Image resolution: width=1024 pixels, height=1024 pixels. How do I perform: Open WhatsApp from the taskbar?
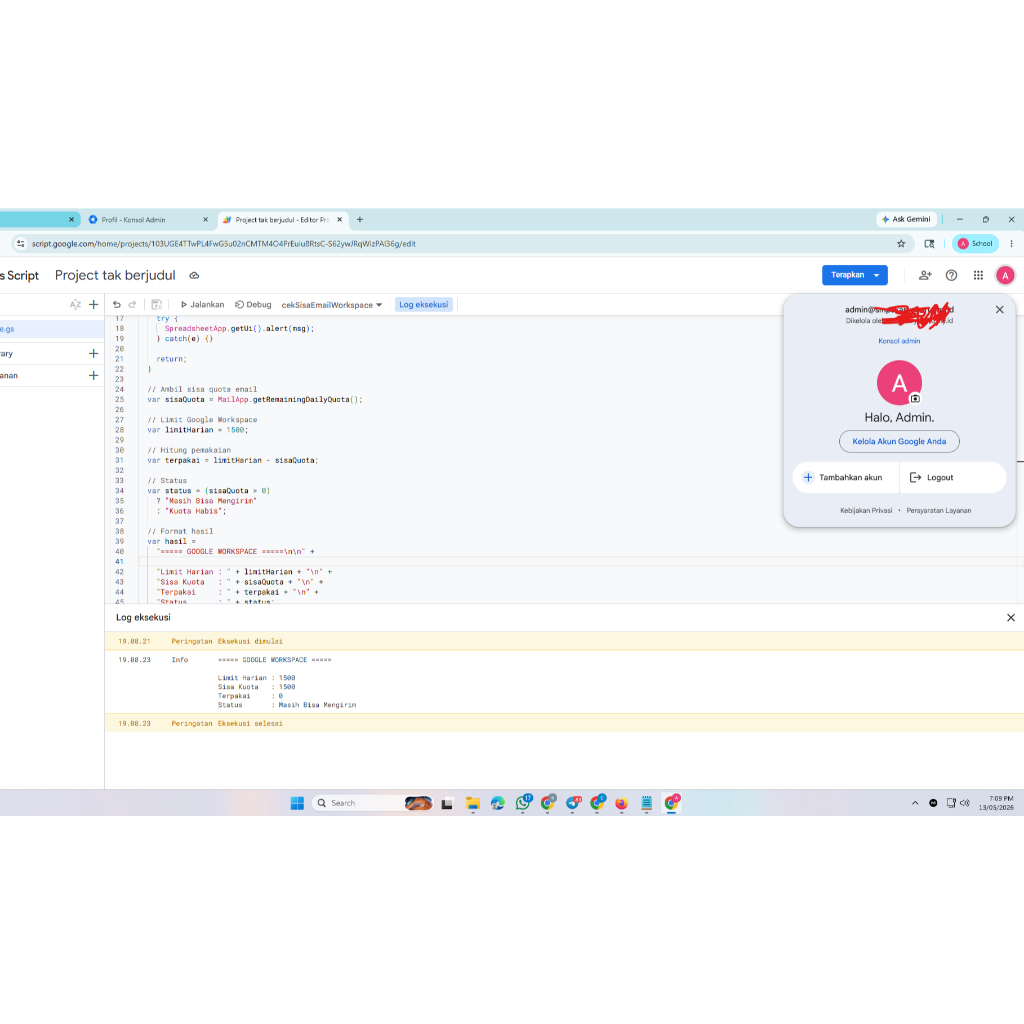523,803
